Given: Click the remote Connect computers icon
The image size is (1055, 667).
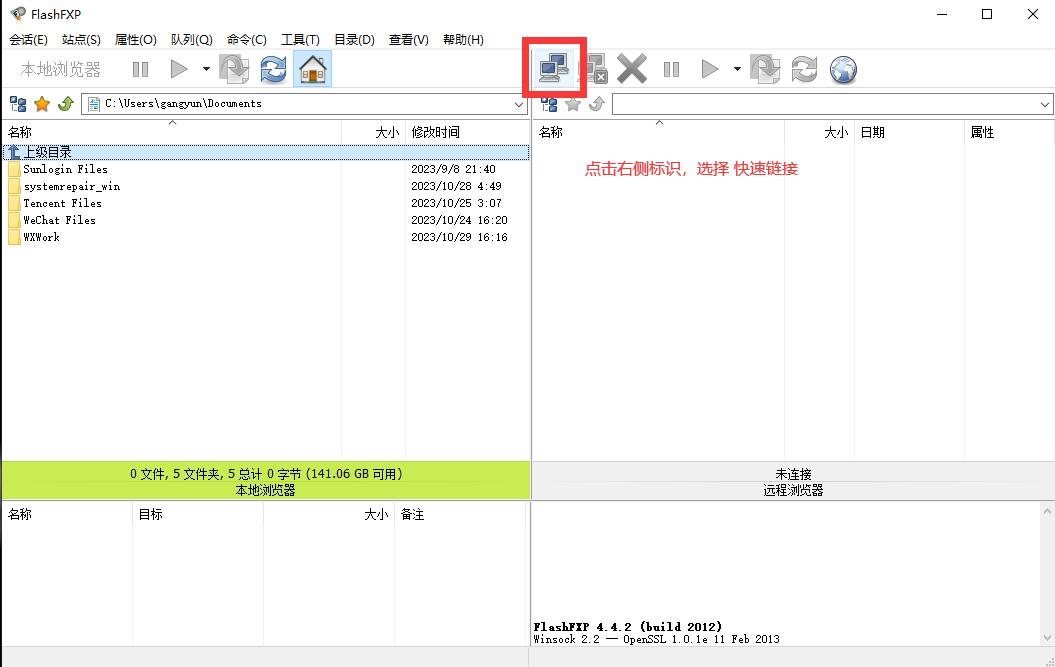Looking at the screenshot, I should [x=554, y=69].
